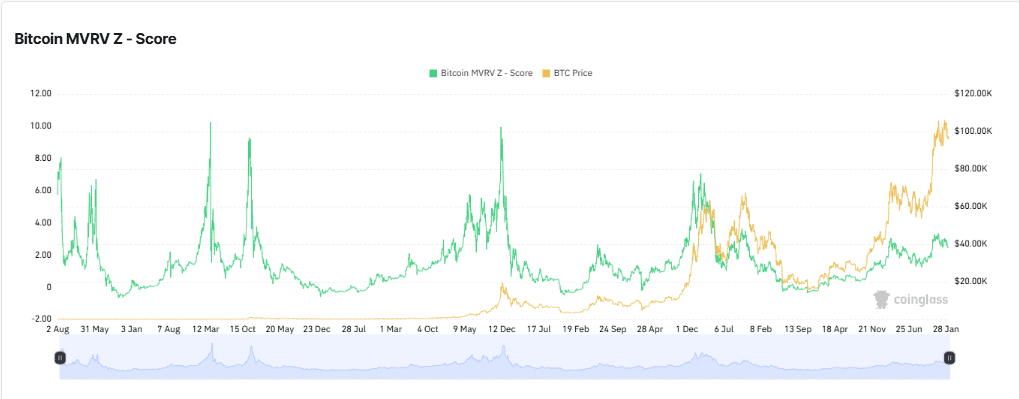This screenshot has height=399, width=1019.
Task: Click the $20.00K right axis label
Action: pos(971,281)
